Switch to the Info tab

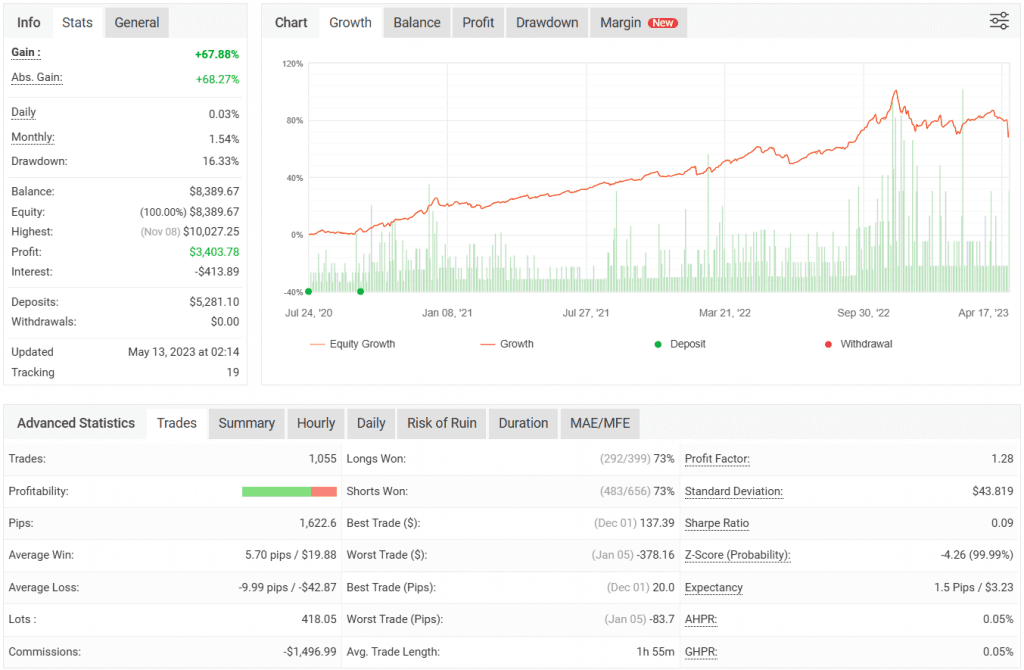(x=27, y=22)
